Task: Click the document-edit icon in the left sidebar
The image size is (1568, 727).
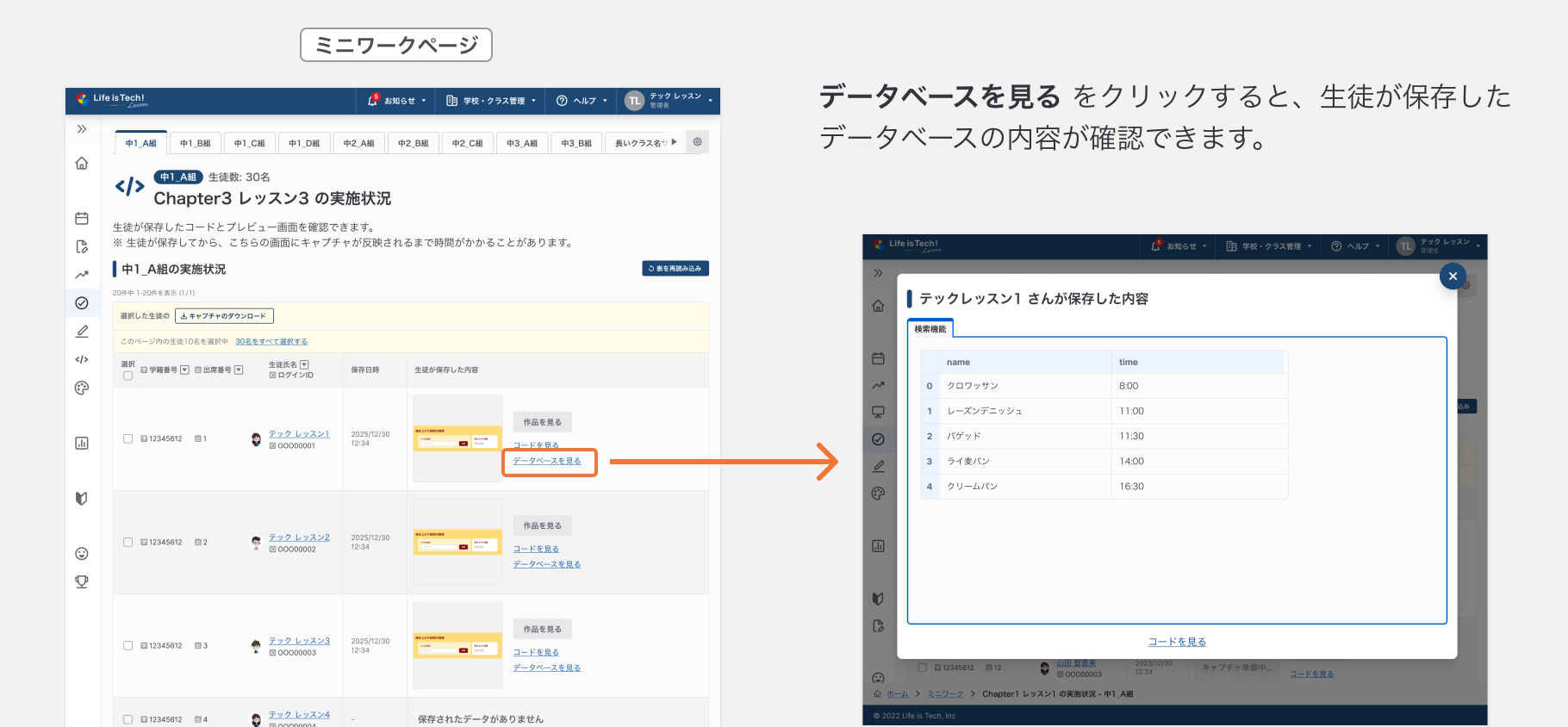Action: (x=82, y=246)
